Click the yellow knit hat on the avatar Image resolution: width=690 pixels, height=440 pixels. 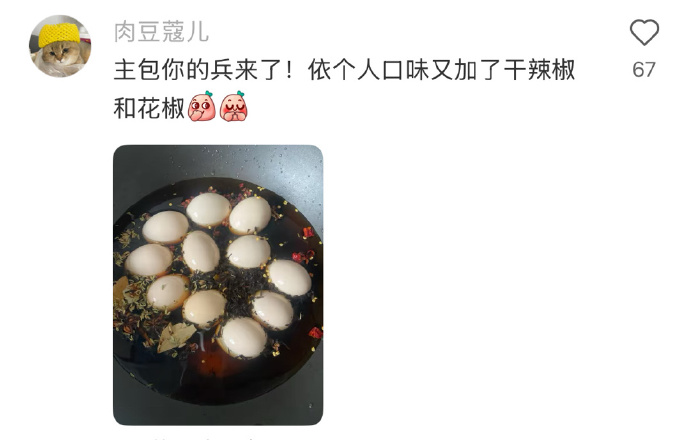pos(59,34)
